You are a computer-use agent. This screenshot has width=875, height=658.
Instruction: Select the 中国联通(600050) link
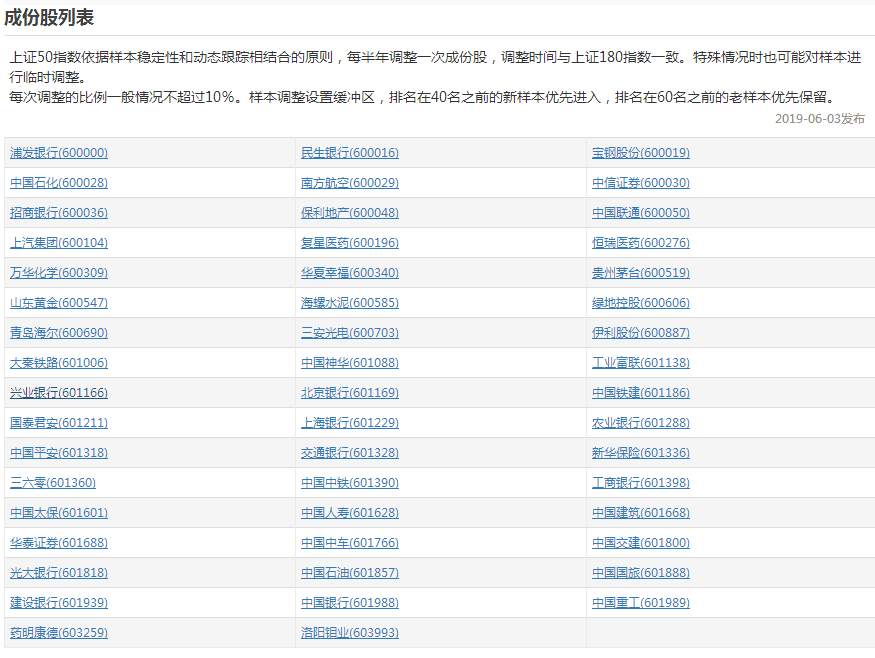click(x=641, y=213)
